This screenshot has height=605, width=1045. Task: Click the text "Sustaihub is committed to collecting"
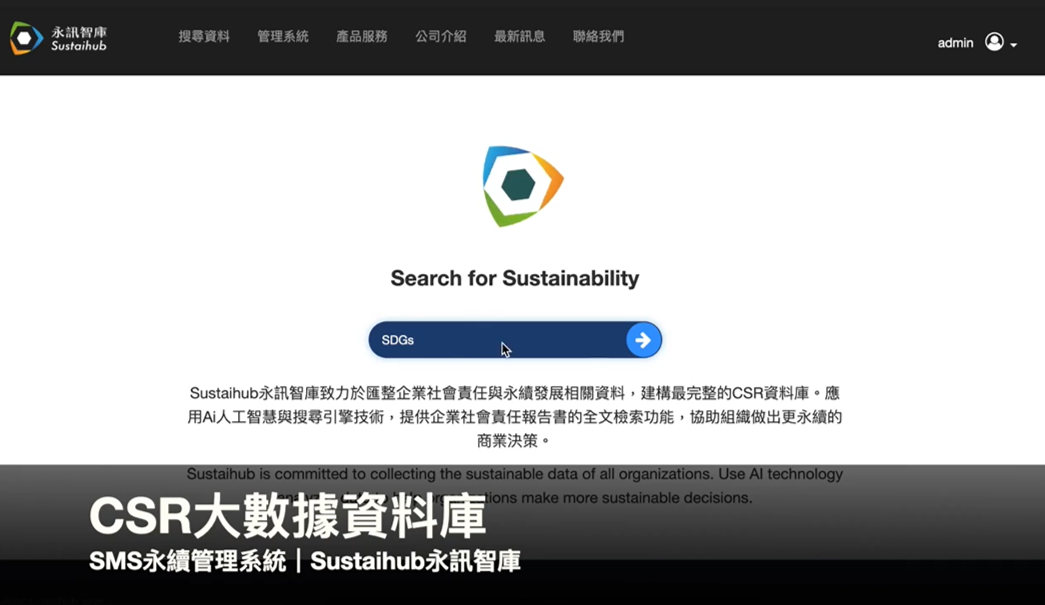[311, 474]
